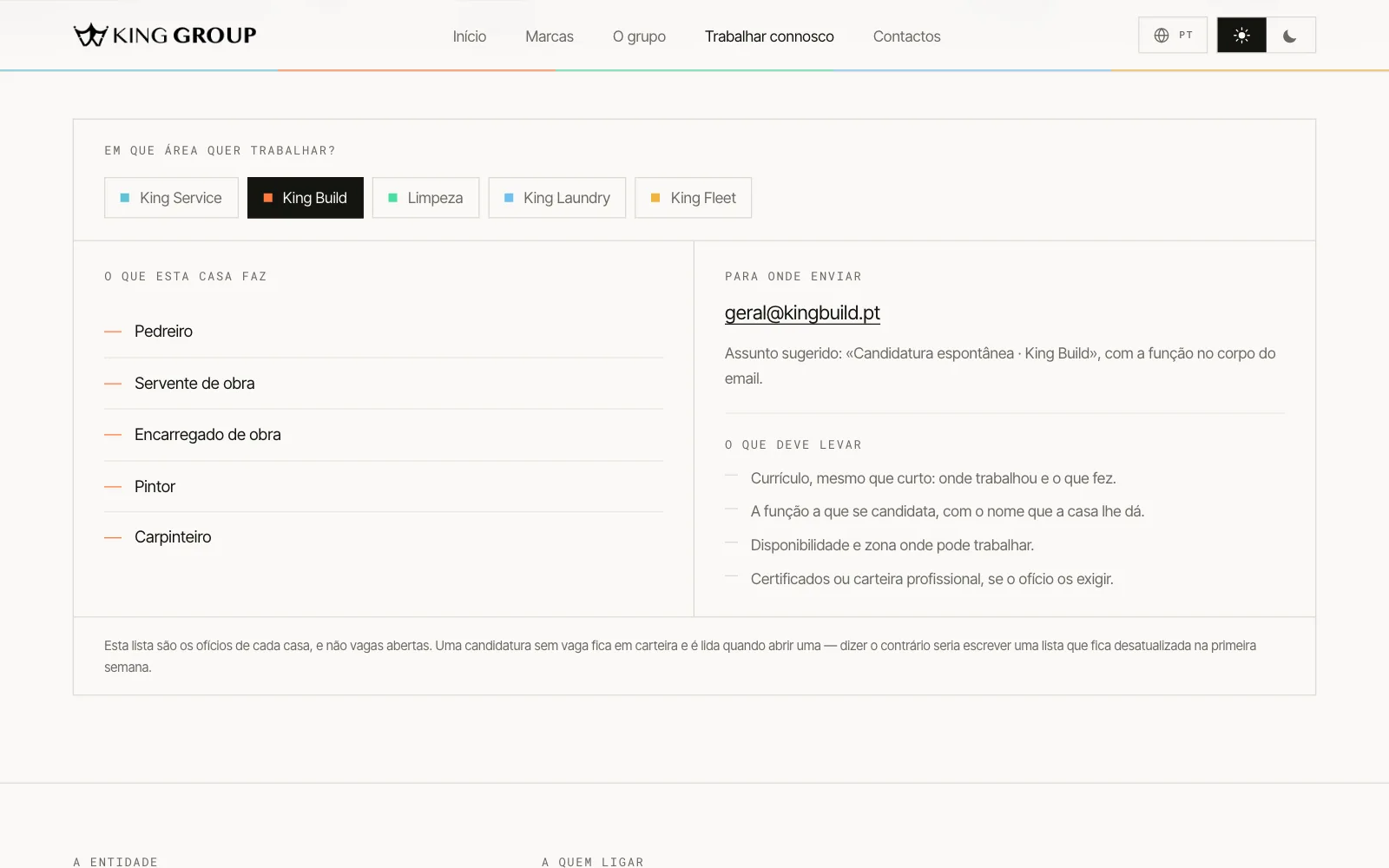Go to Contactos page
Image resolution: width=1389 pixels, height=868 pixels.
click(x=906, y=36)
